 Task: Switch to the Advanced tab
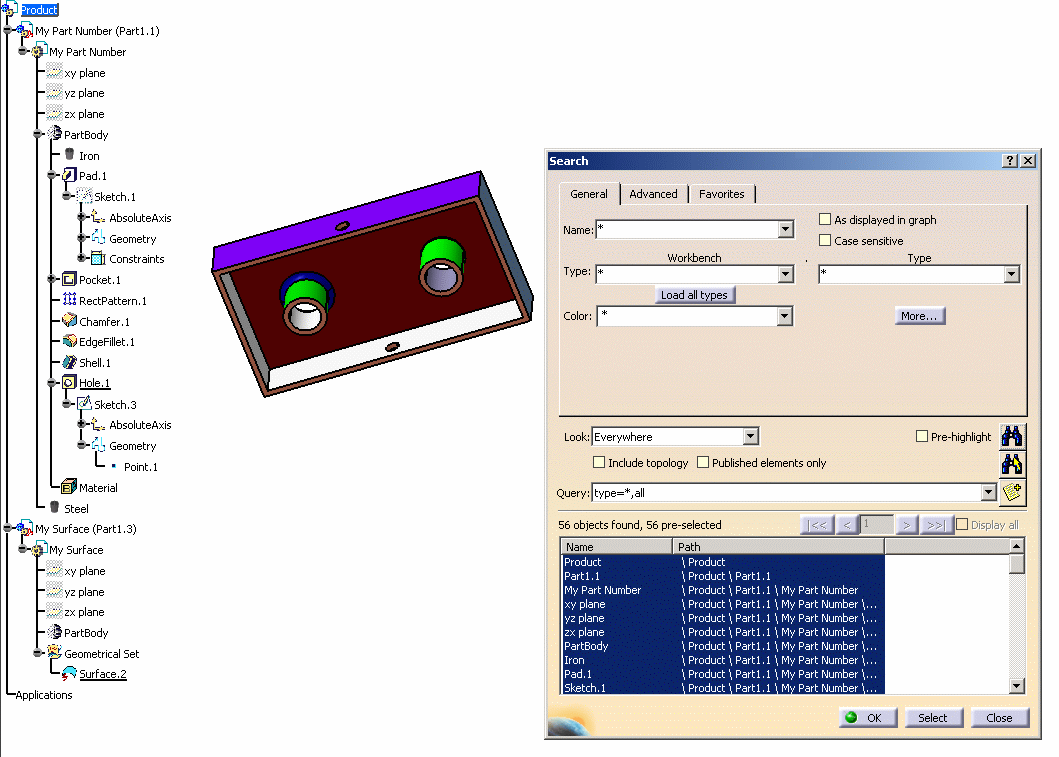click(x=653, y=194)
